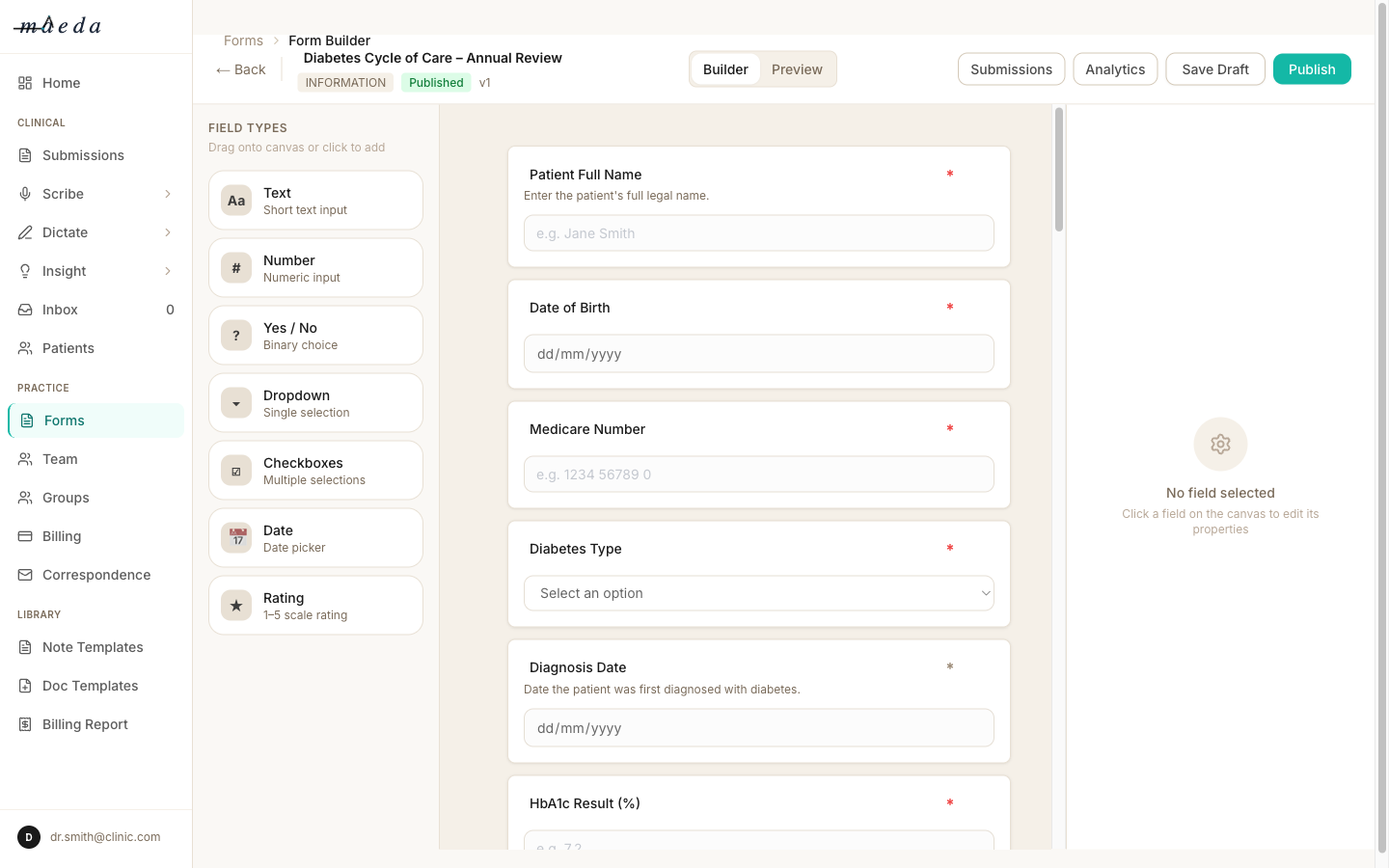Switch to the Preview tab
1389x868 pixels.
coord(797,68)
